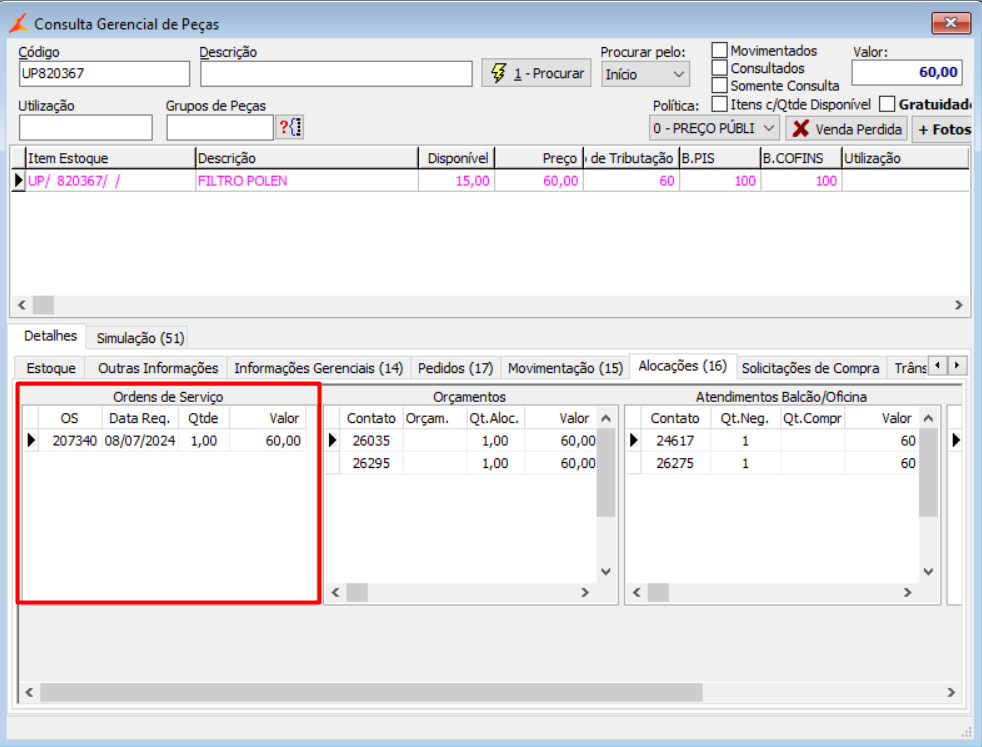Close the Consulta Gerencial de Peças window

[951, 23]
